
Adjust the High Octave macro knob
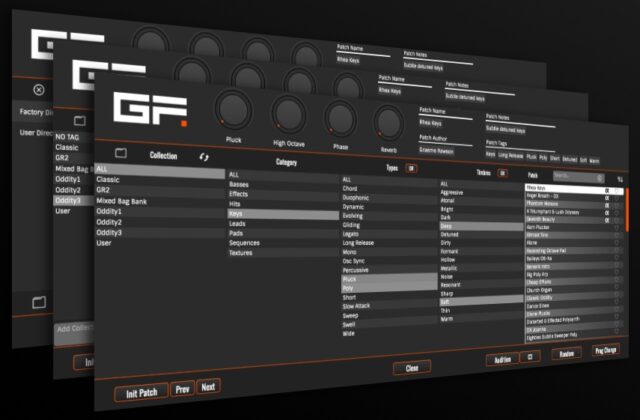[289, 116]
